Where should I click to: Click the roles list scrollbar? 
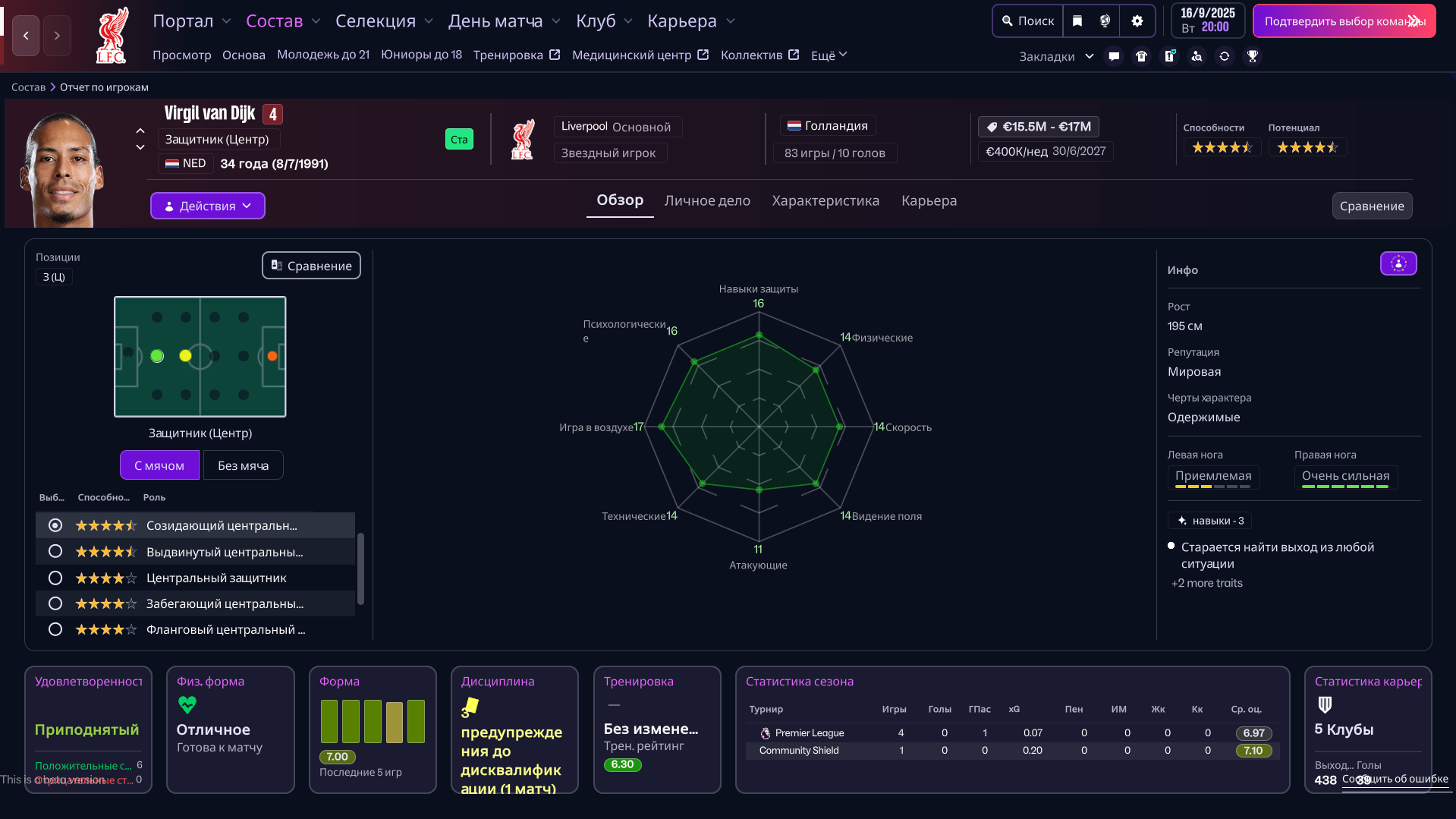(x=360, y=569)
